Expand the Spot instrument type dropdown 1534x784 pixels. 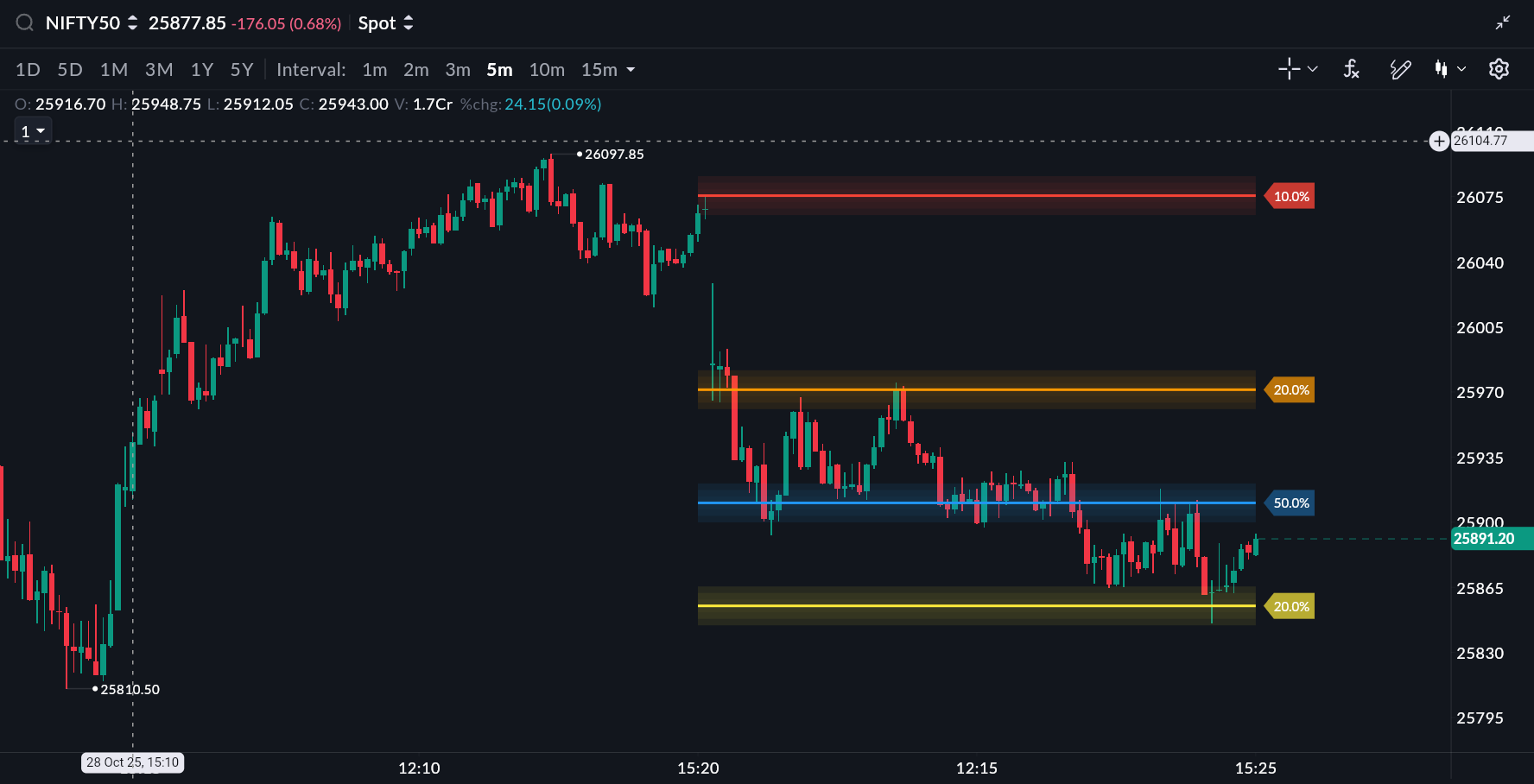(x=385, y=23)
